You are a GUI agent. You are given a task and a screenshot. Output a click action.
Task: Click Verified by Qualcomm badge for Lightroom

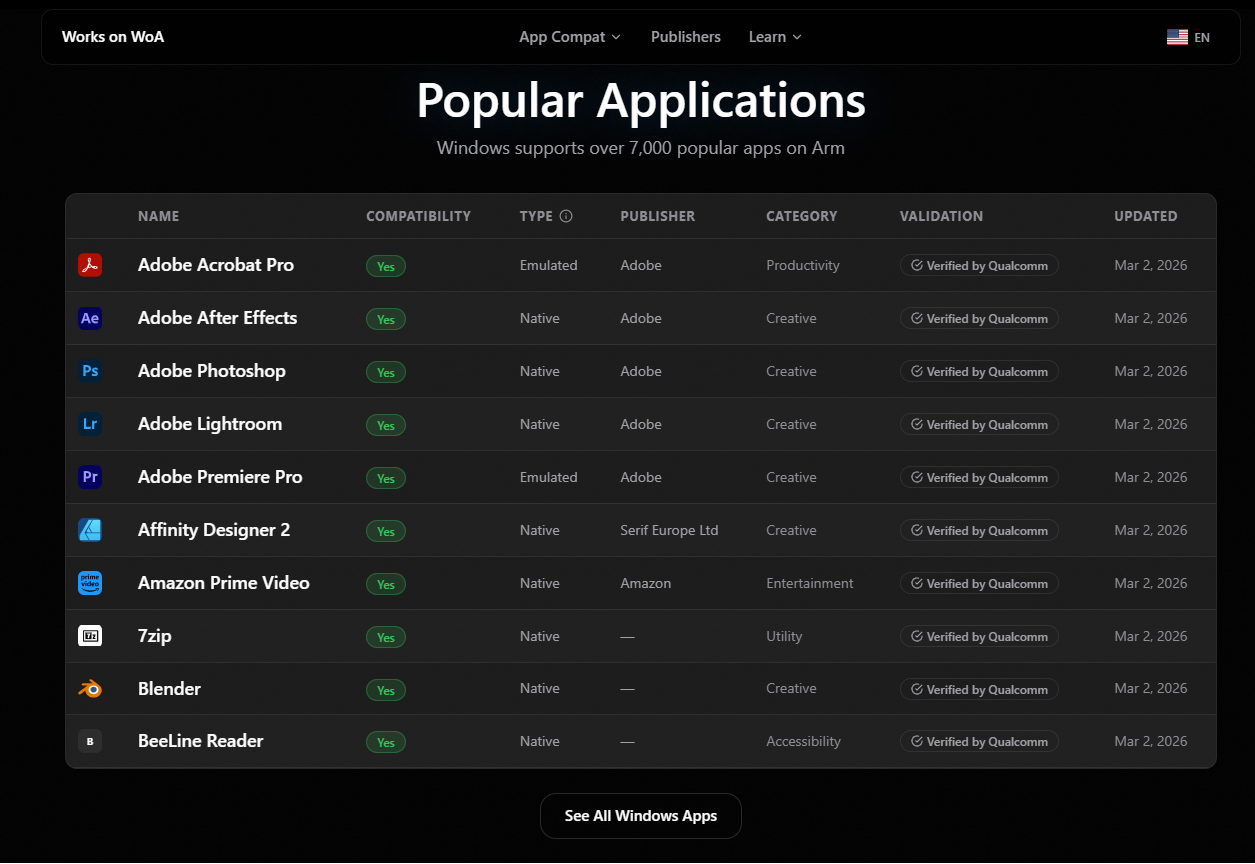coord(979,424)
